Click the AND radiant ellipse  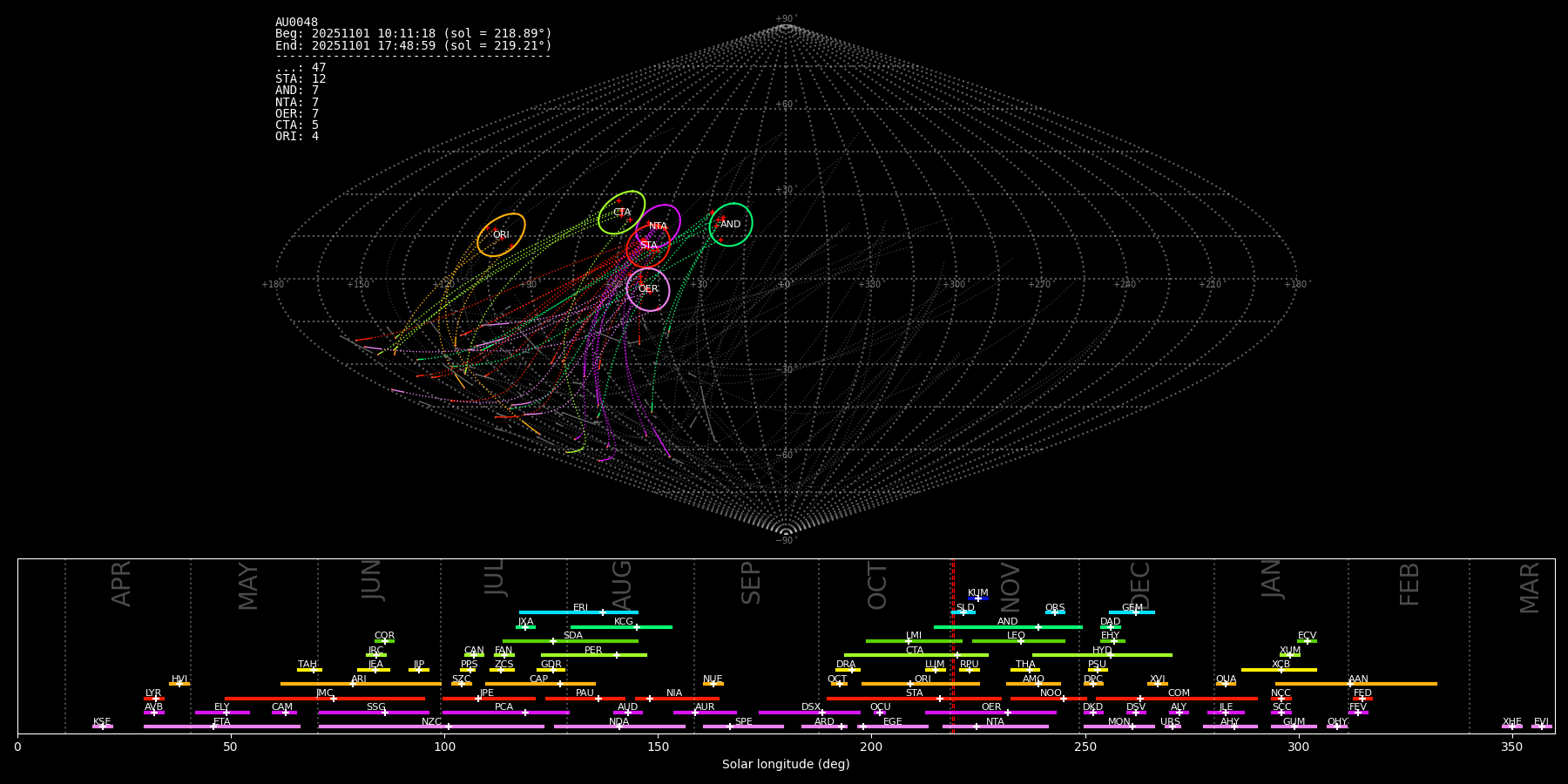pyautogui.click(x=731, y=225)
